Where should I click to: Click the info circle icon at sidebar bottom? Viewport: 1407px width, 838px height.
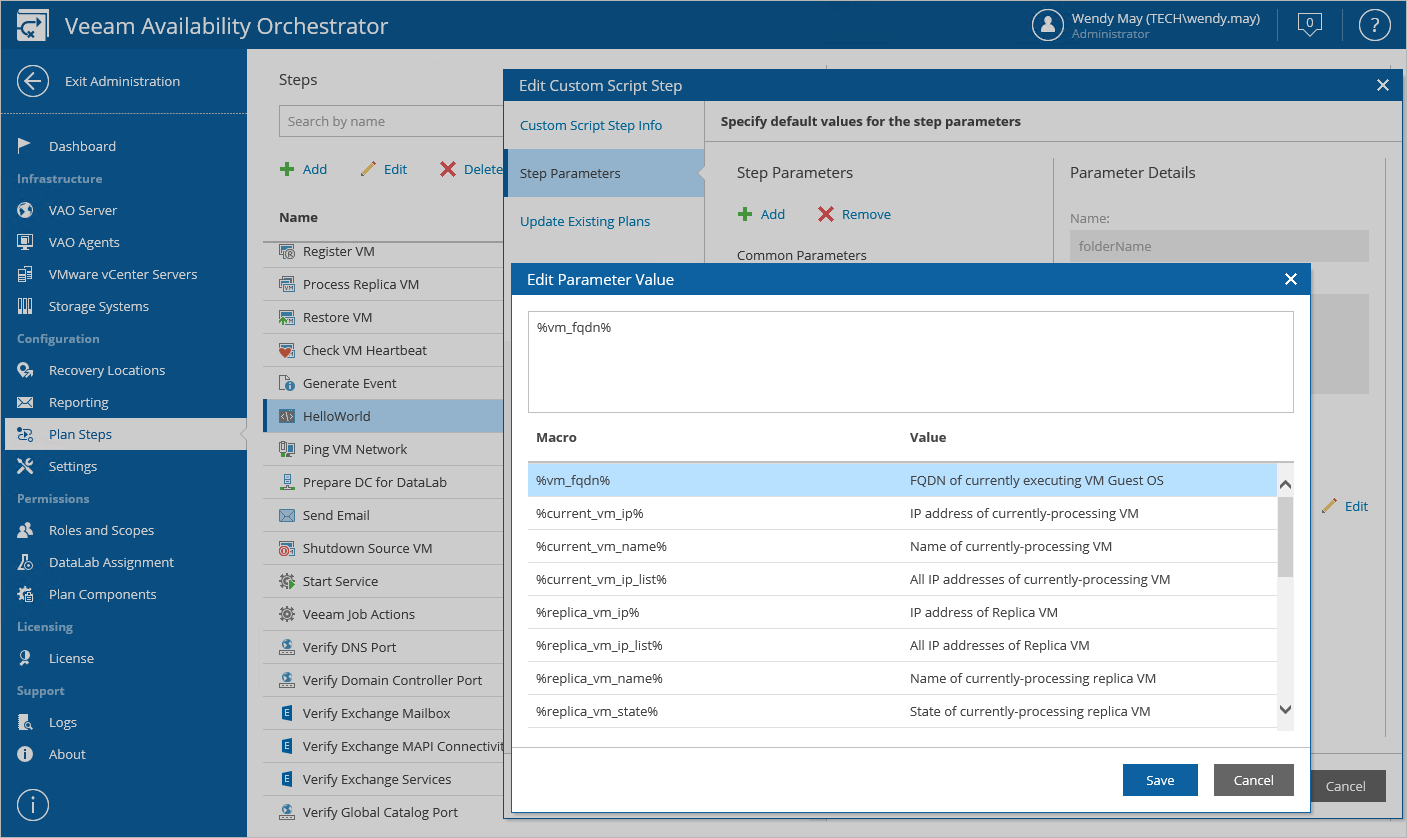point(33,804)
